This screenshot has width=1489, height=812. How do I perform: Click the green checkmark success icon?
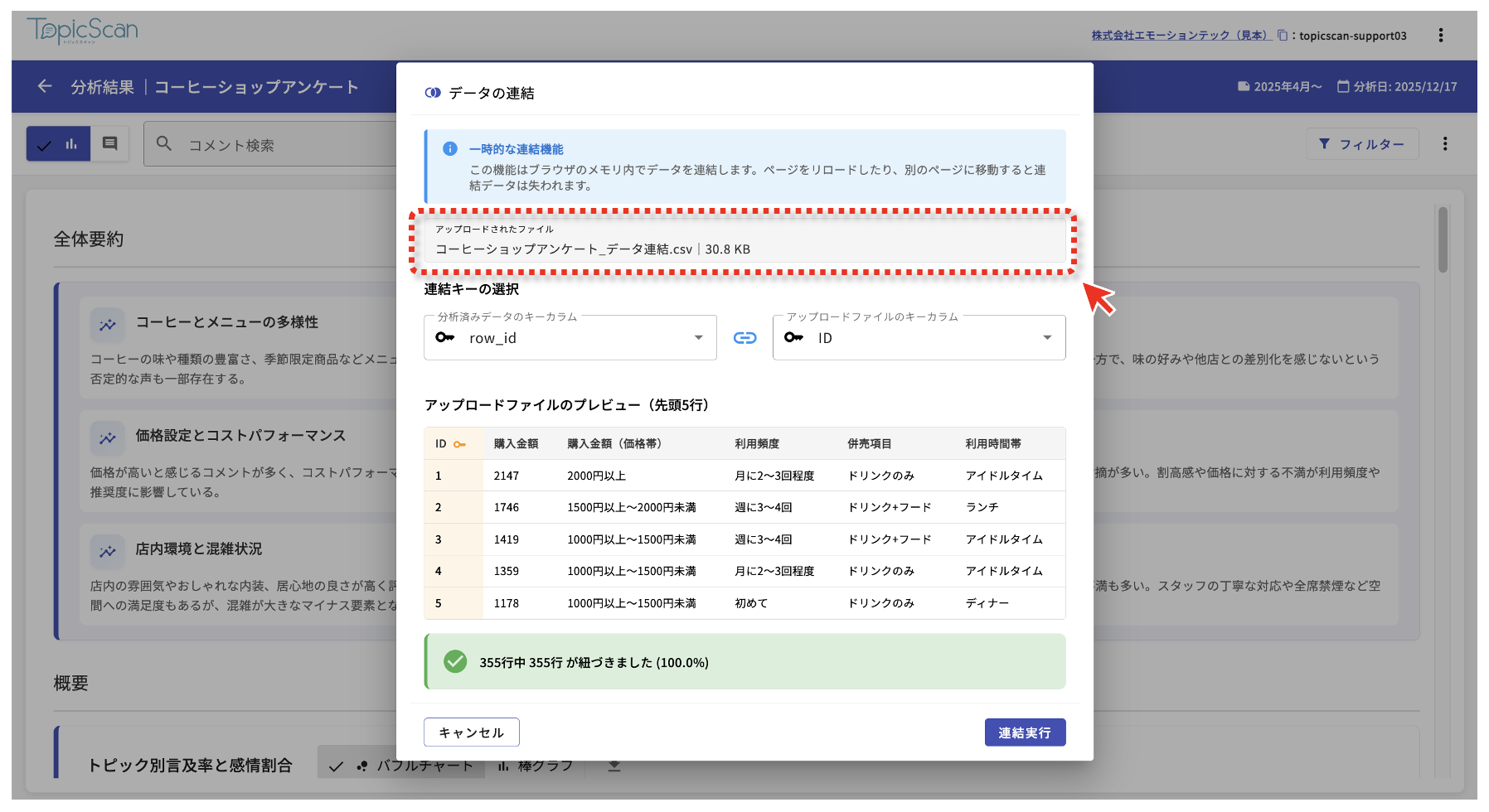(x=454, y=661)
